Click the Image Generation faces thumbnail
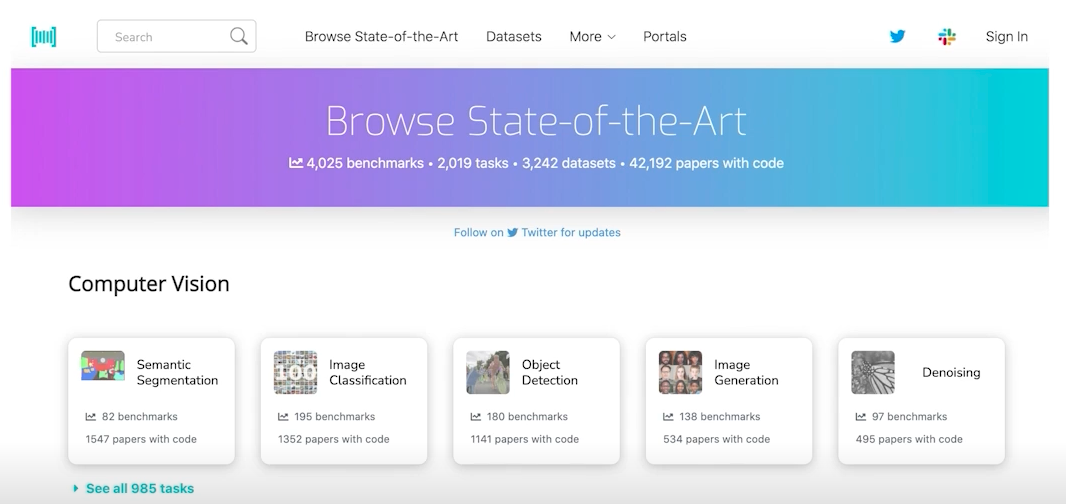 point(680,372)
